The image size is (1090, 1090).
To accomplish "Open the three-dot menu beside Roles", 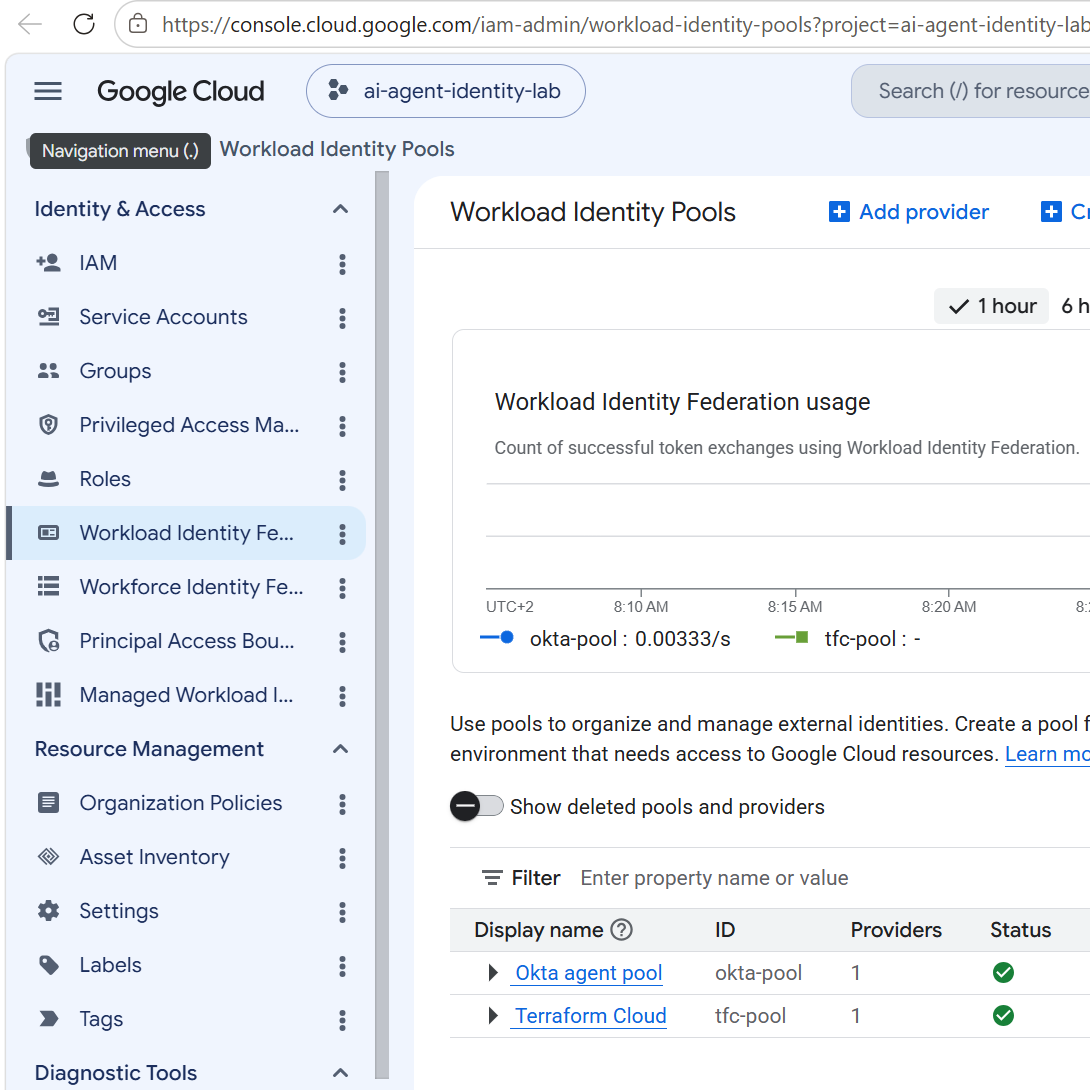I will tap(342, 480).
